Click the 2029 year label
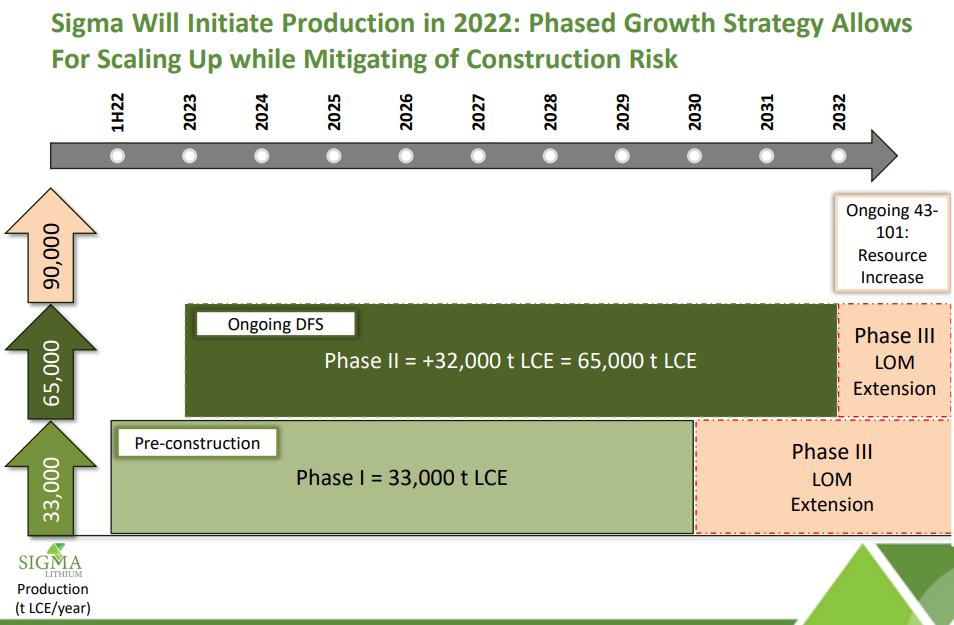 [622, 113]
